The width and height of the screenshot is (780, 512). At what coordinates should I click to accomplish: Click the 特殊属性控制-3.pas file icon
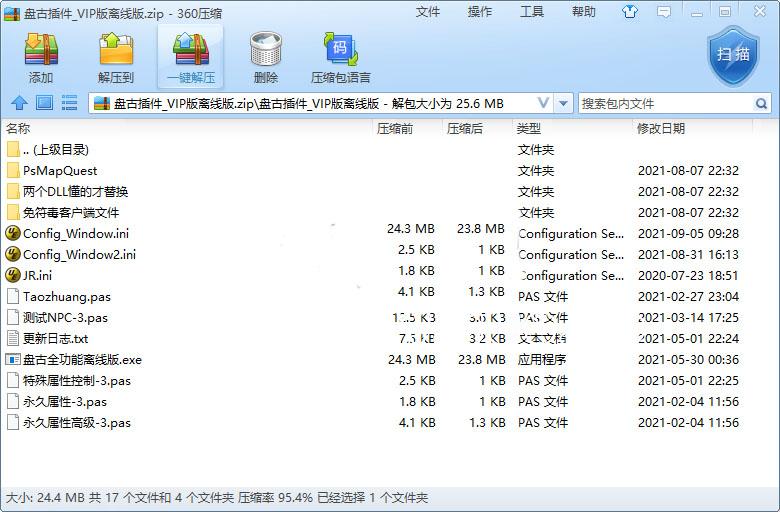pos(13,381)
